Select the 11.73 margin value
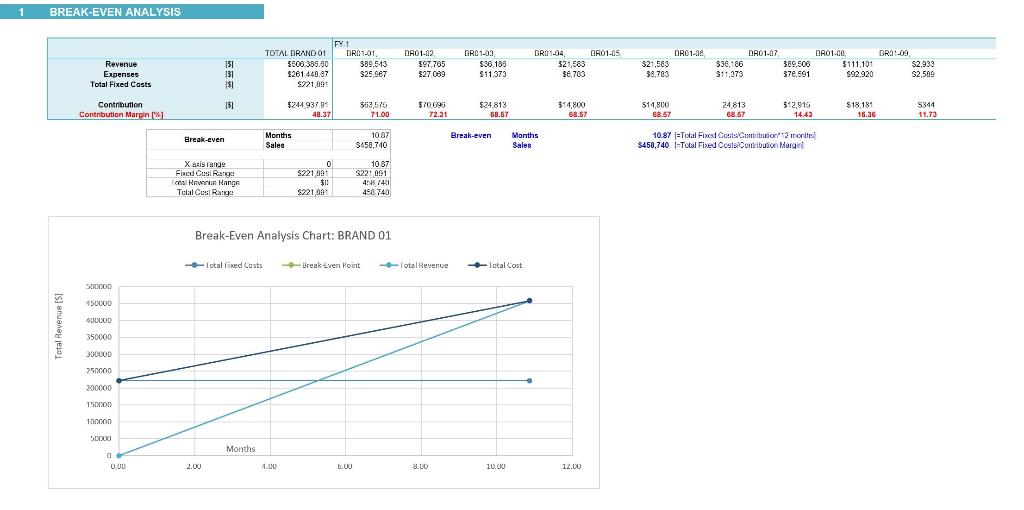This screenshot has height=510, width=1024. 927,115
